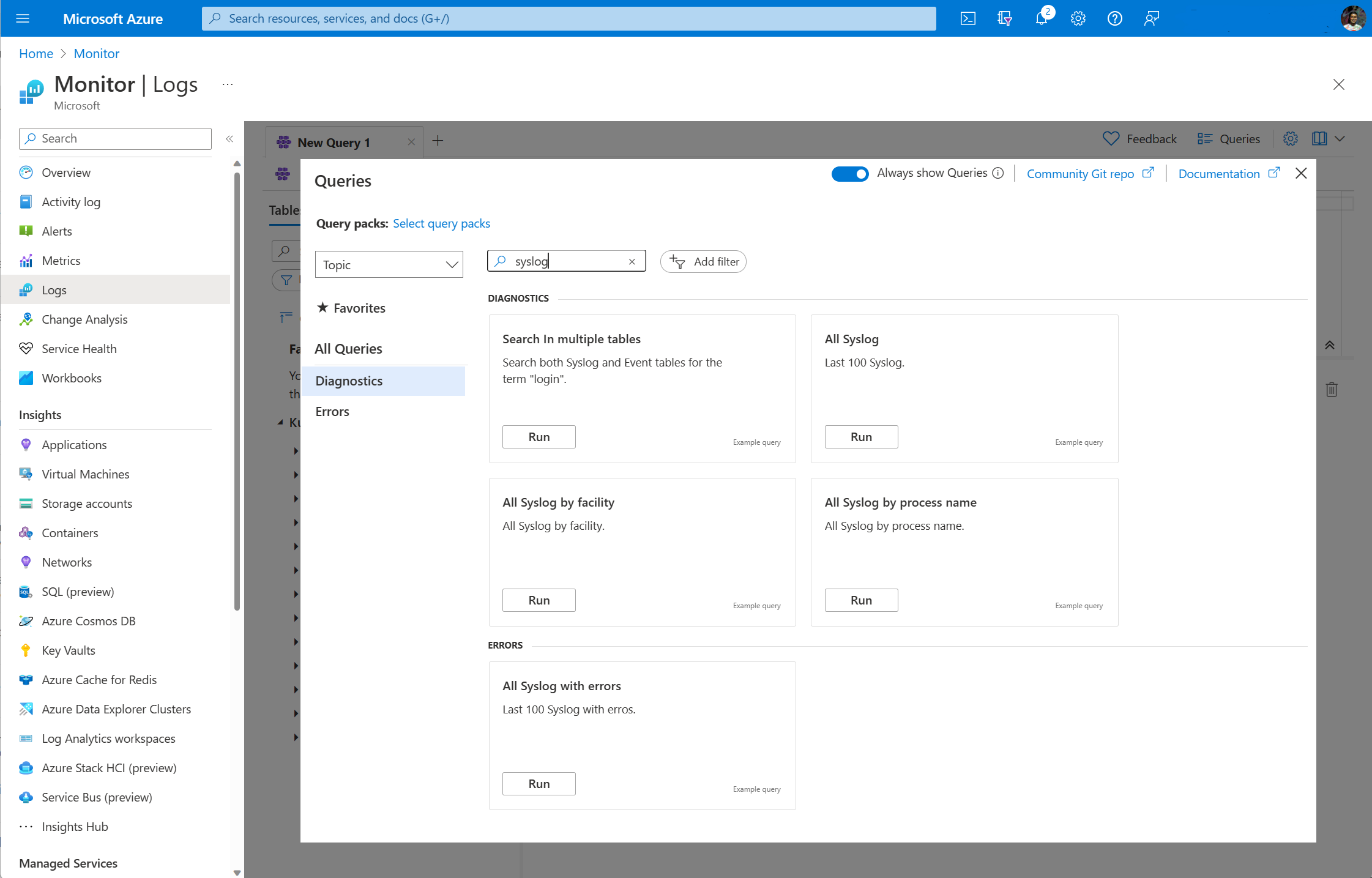Open Documentation link

coord(1228,174)
